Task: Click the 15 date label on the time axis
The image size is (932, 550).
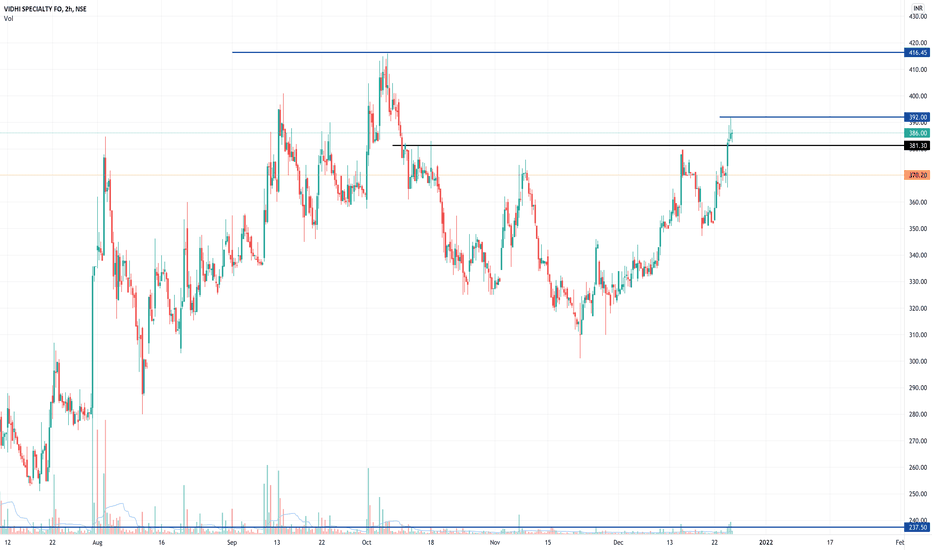Action: [548, 542]
